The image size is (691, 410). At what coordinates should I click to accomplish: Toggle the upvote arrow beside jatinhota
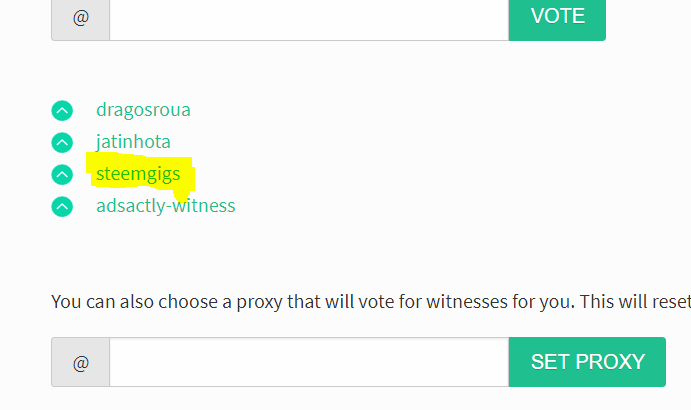[62, 142]
